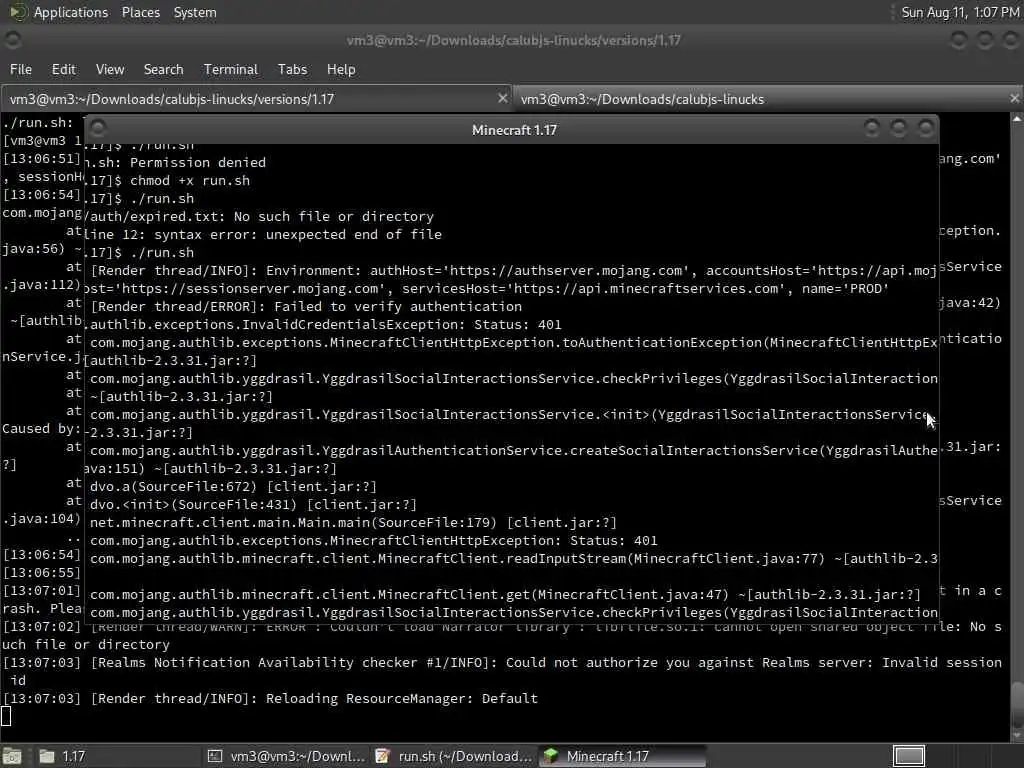Screen dimensions: 1024x768
Task: Click the 'Permission denied' text
Action: click(x=198, y=162)
